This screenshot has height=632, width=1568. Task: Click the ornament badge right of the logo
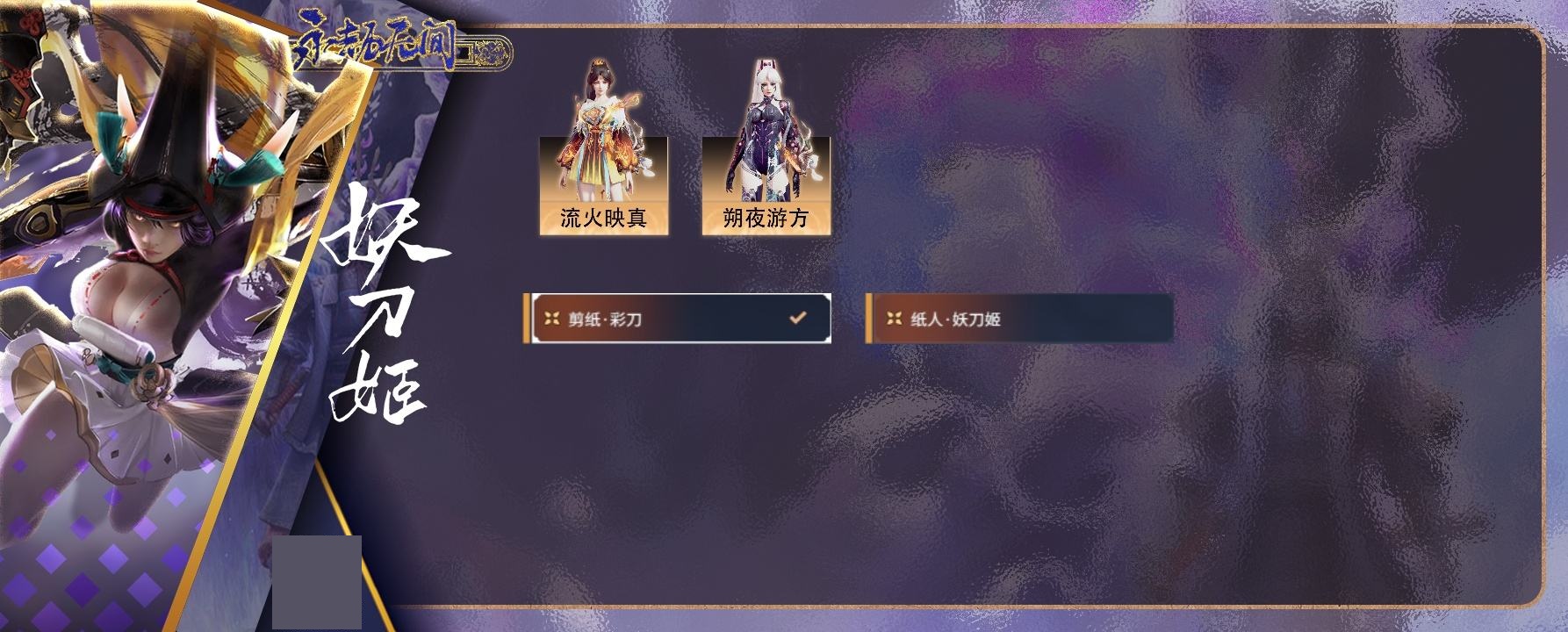[485, 54]
